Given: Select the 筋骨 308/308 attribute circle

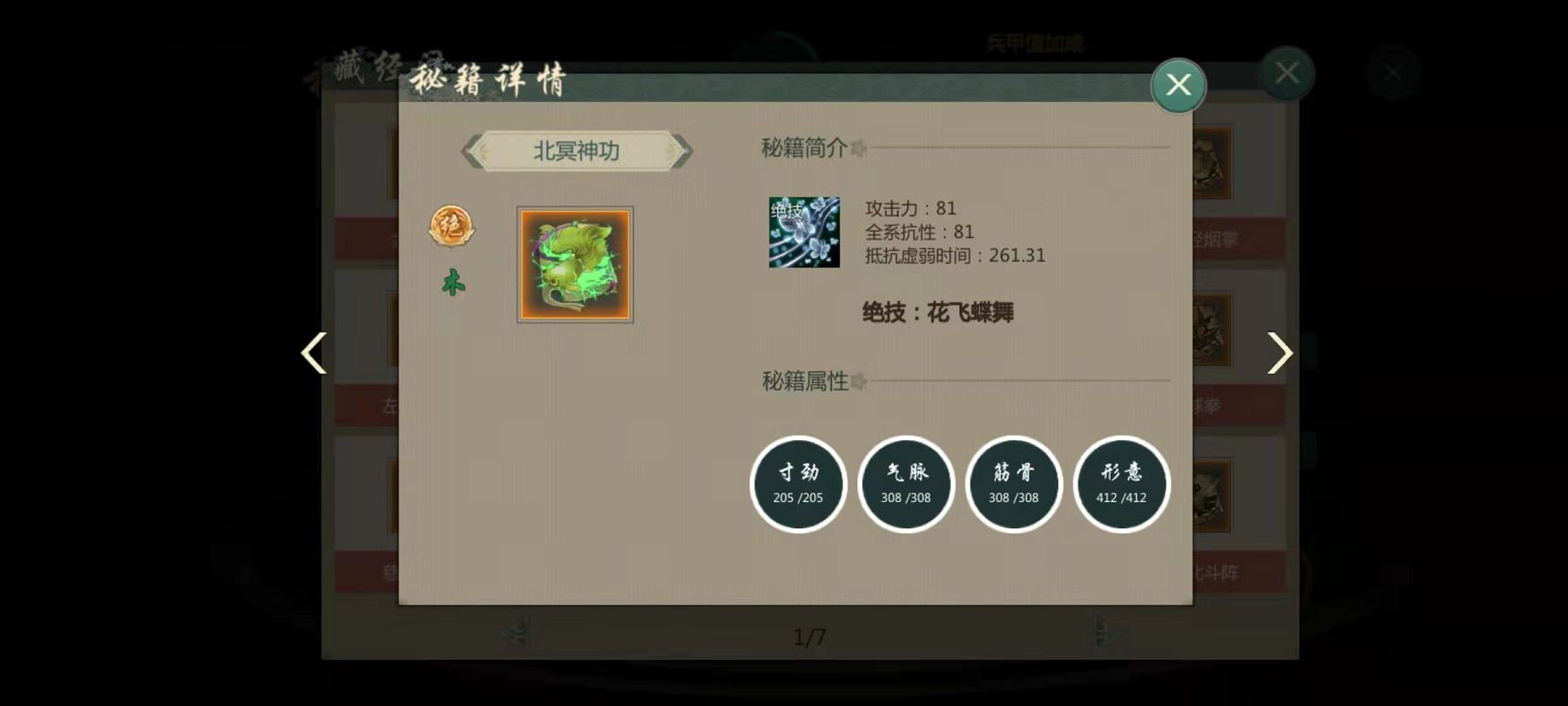Looking at the screenshot, I should 1014,484.
